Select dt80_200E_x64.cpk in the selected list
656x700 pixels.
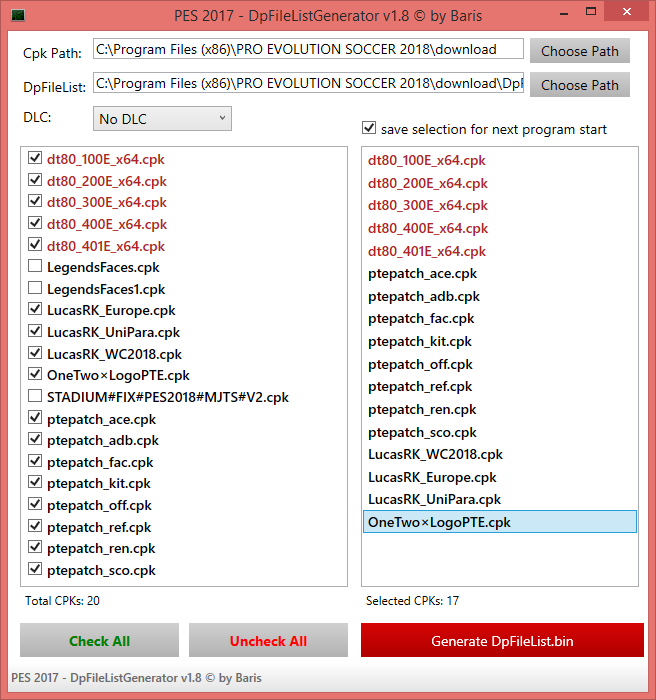[500, 183]
